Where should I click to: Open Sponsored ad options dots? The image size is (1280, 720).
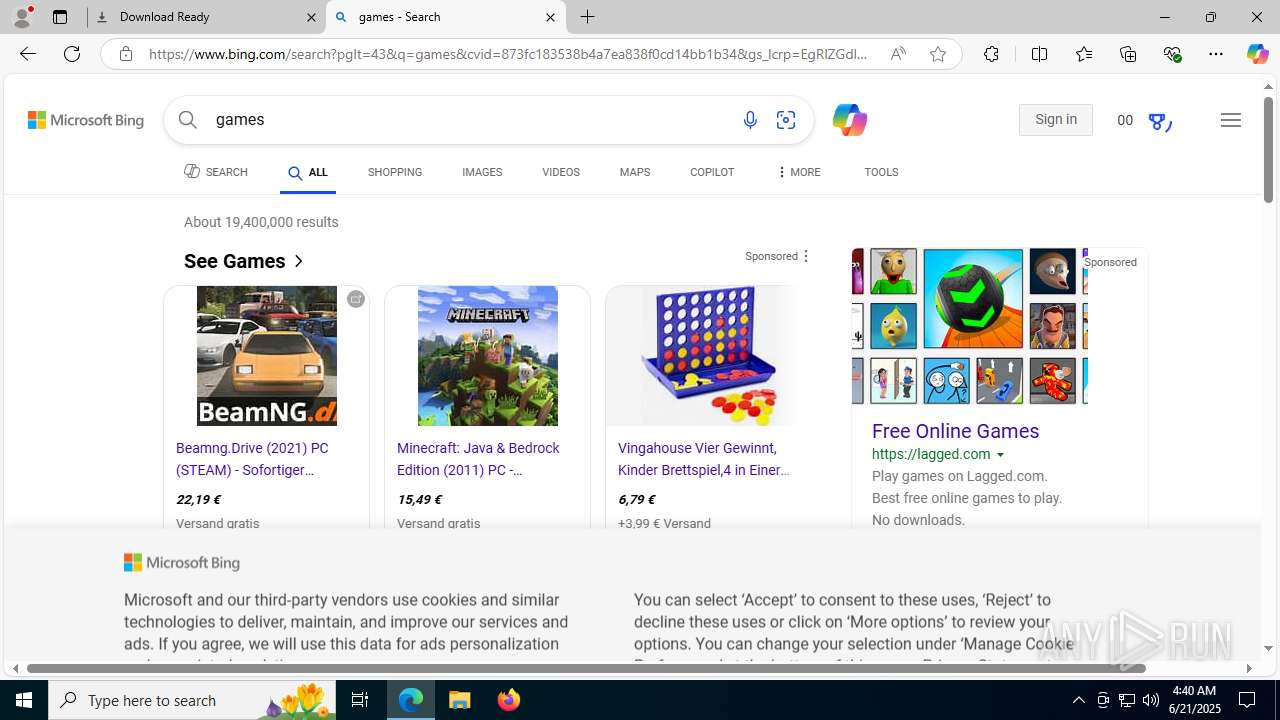pos(806,256)
